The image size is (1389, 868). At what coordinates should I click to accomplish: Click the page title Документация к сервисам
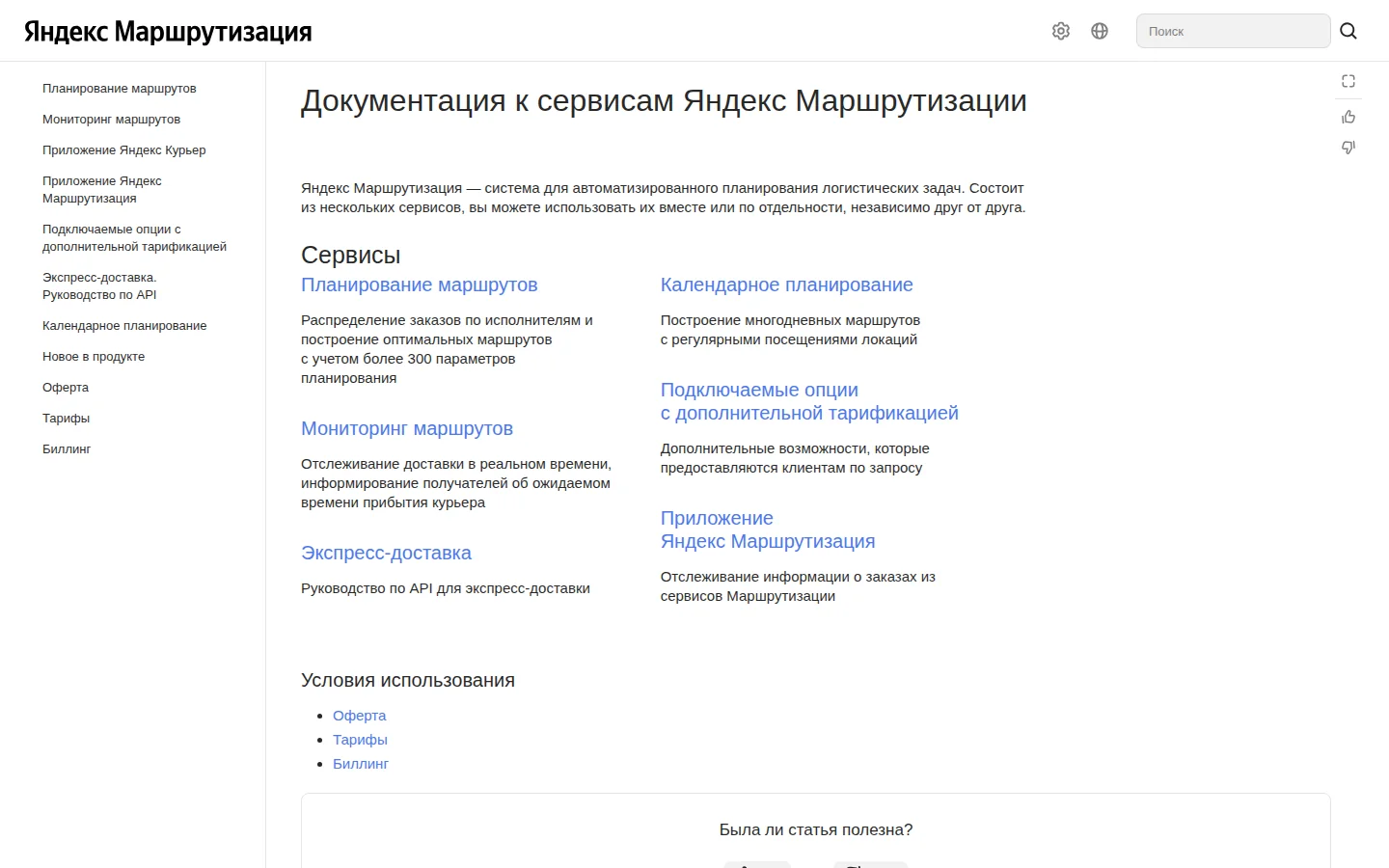point(664,100)
